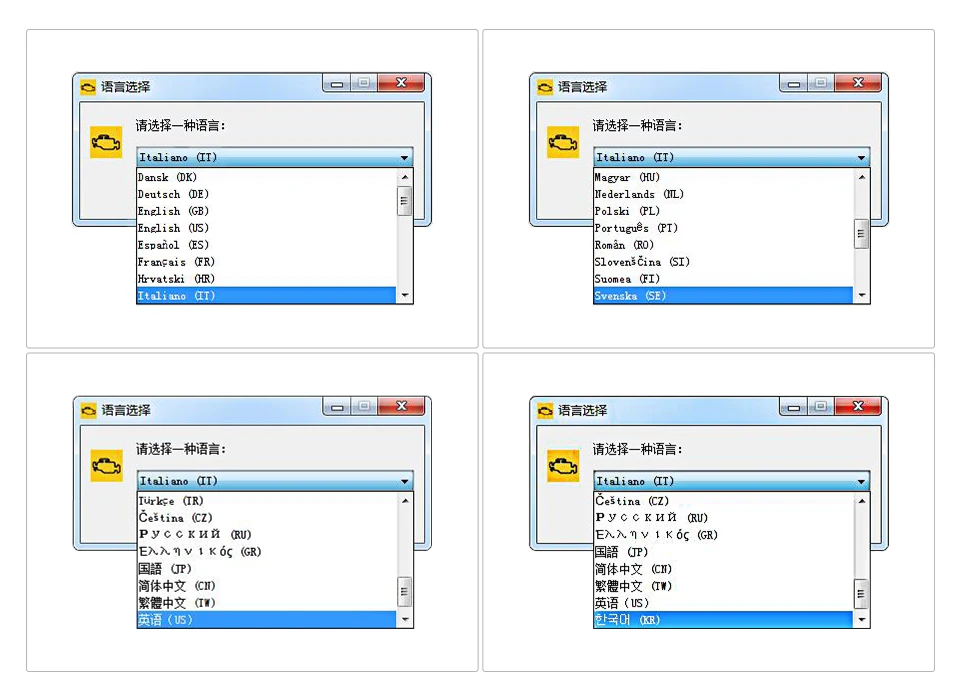
Task: Click engine icon in the Magyar dialog
Action: [x=563, y=142]
